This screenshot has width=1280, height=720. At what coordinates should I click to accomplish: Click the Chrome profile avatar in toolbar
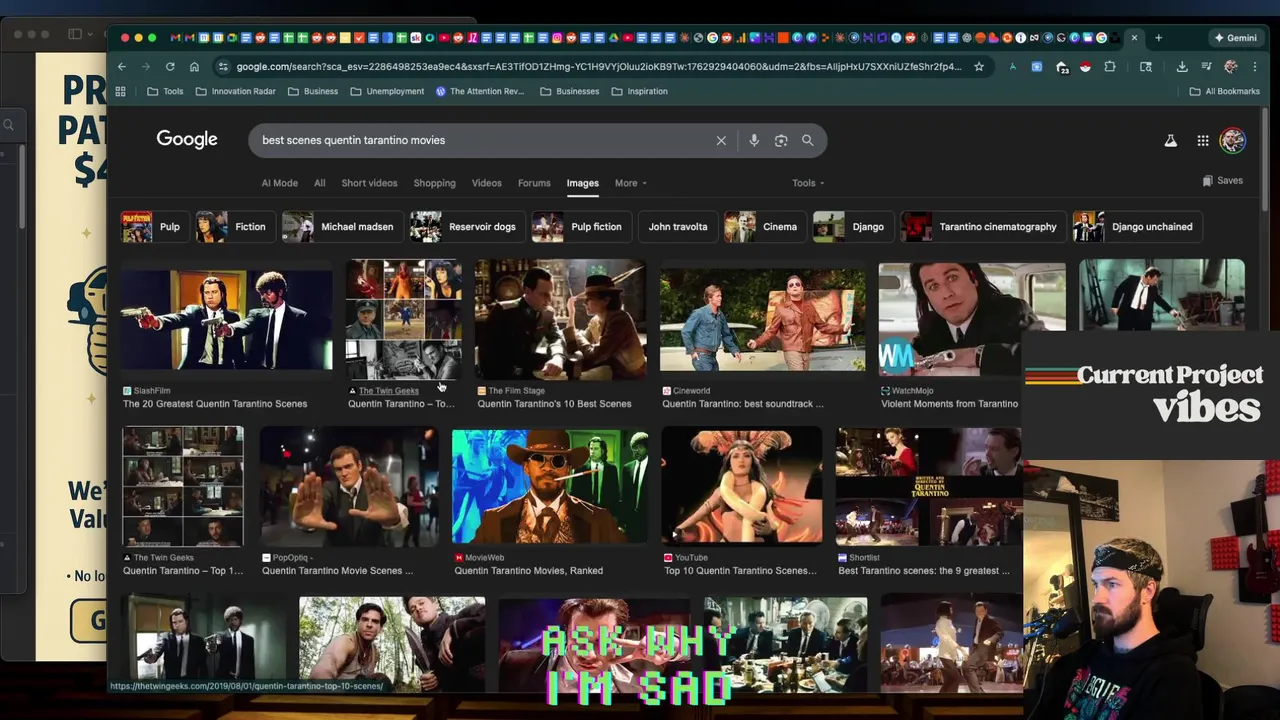tap(1230, 67)
